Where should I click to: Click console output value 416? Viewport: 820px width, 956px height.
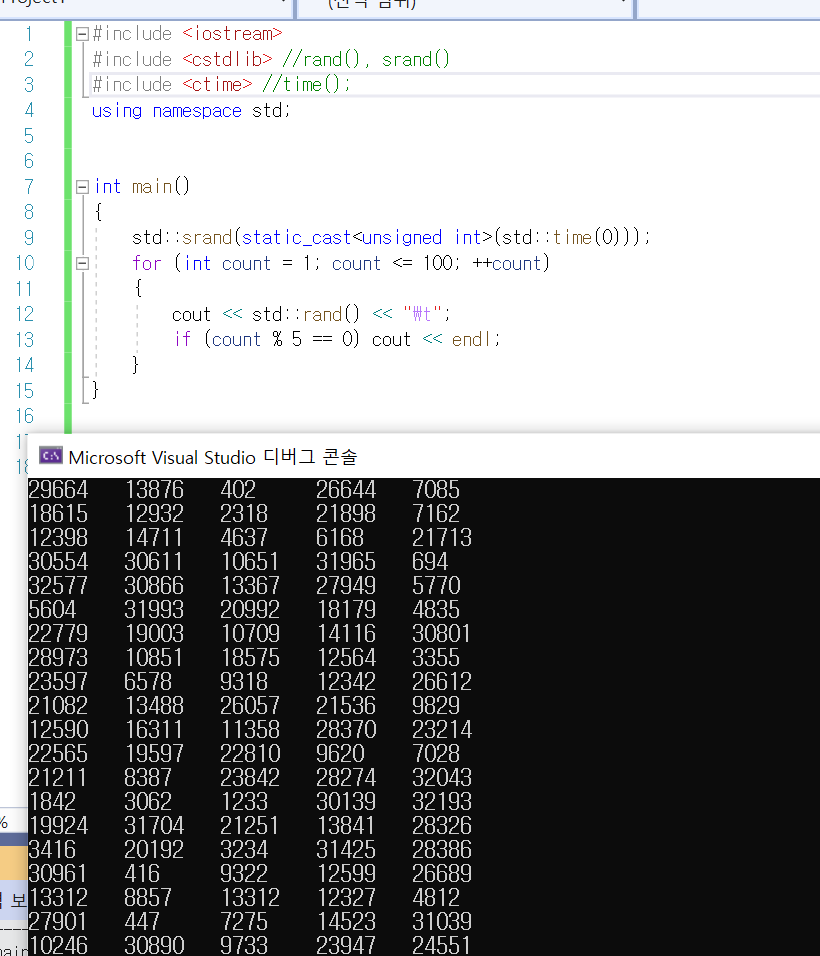click(142, 874)
